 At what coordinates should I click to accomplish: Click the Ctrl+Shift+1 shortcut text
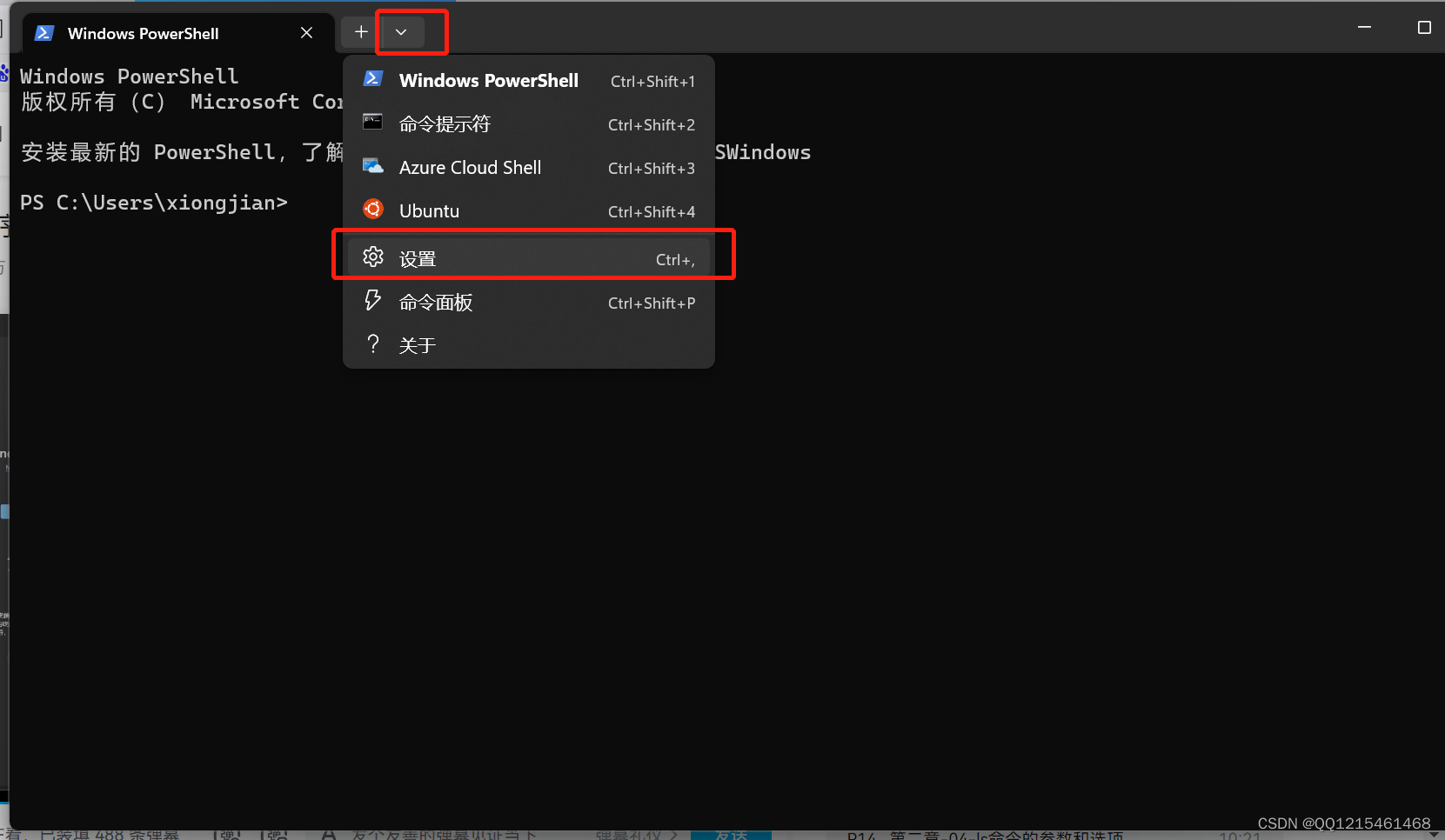pos(652,82)
